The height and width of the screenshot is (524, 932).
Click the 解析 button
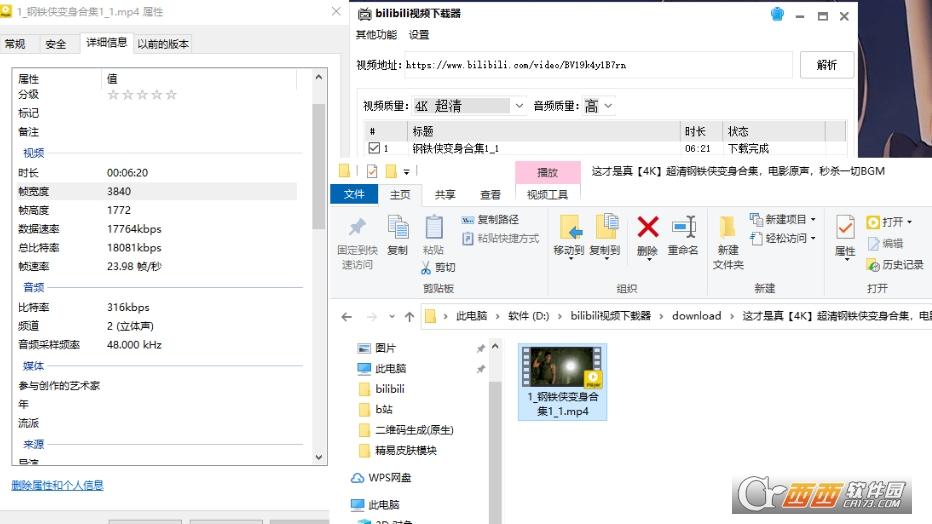(x=827, y=65)
